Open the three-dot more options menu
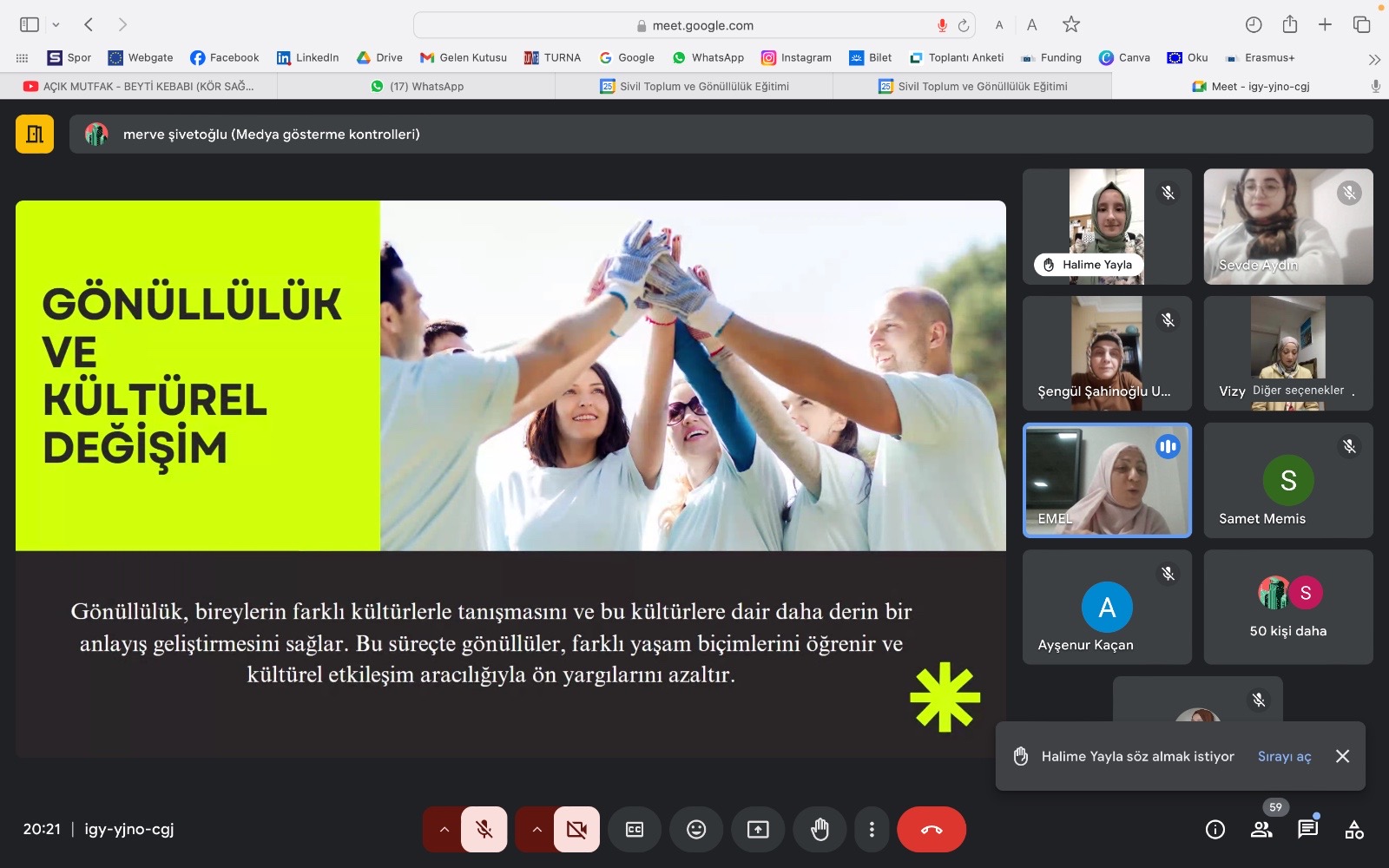The height and width of the screenshot is (868, 1389). pyautogui.click(x=872, y=830)
